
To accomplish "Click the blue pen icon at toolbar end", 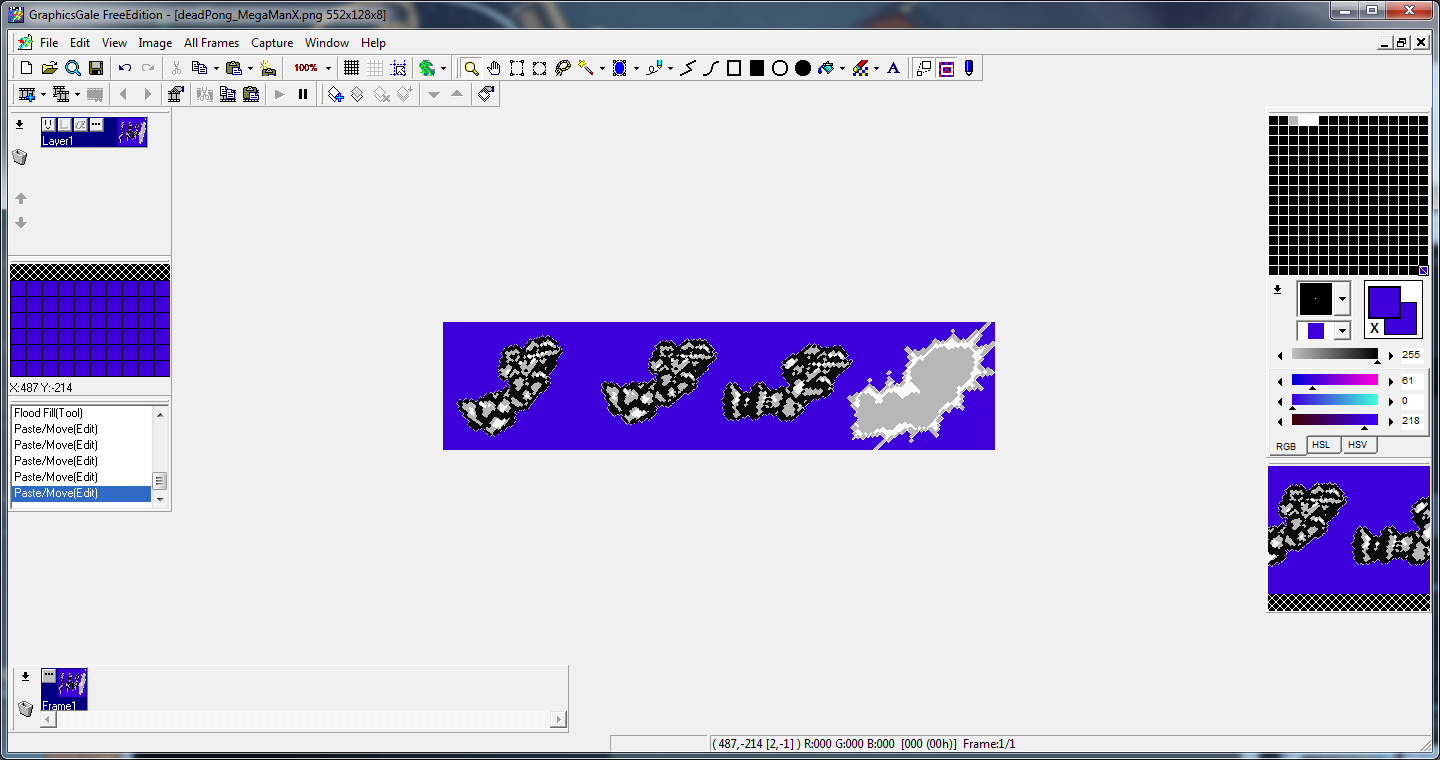I will pyautogui.click(x=969, y=68).
